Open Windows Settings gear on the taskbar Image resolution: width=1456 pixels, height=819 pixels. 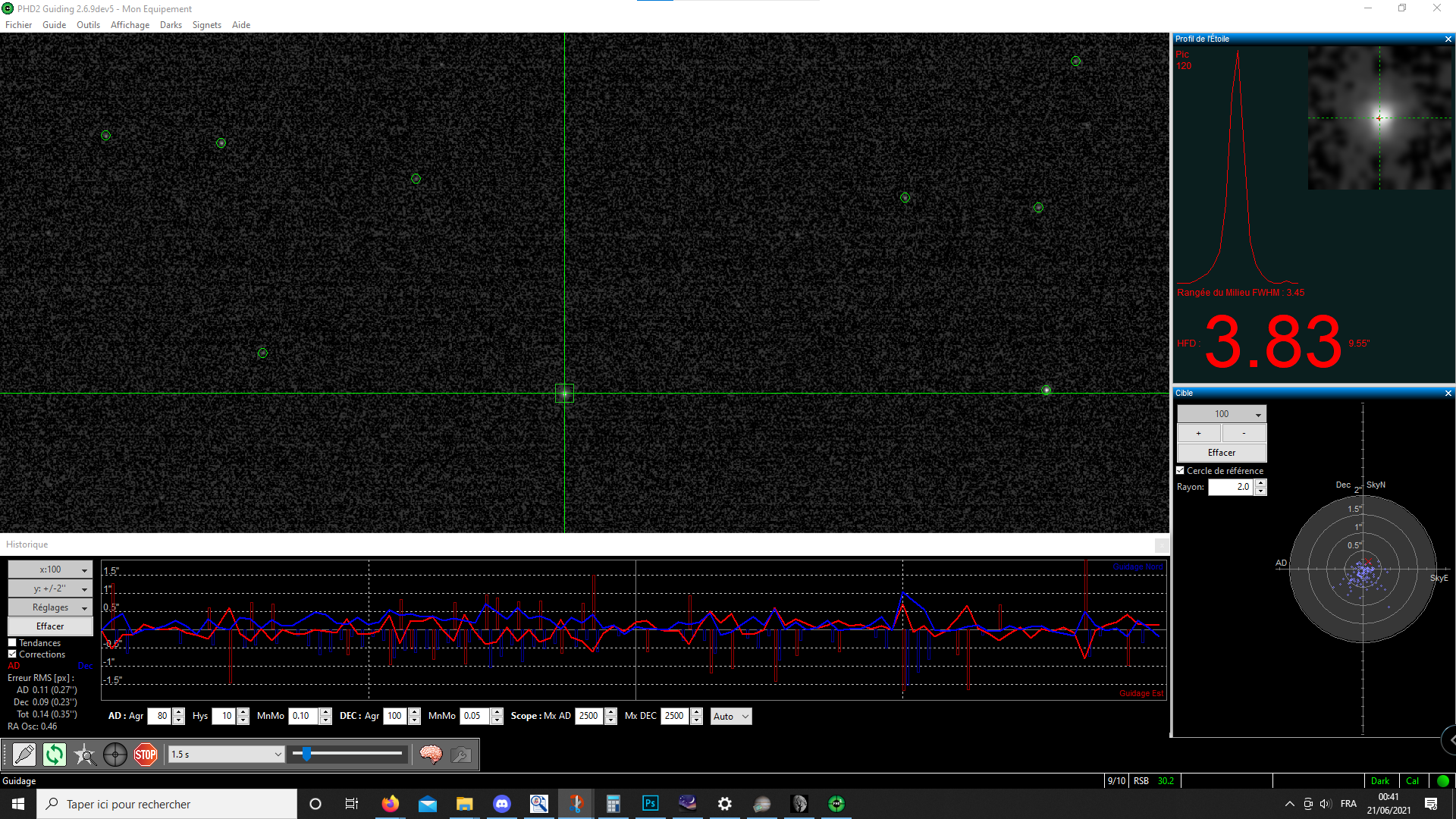tap(725, 804)
